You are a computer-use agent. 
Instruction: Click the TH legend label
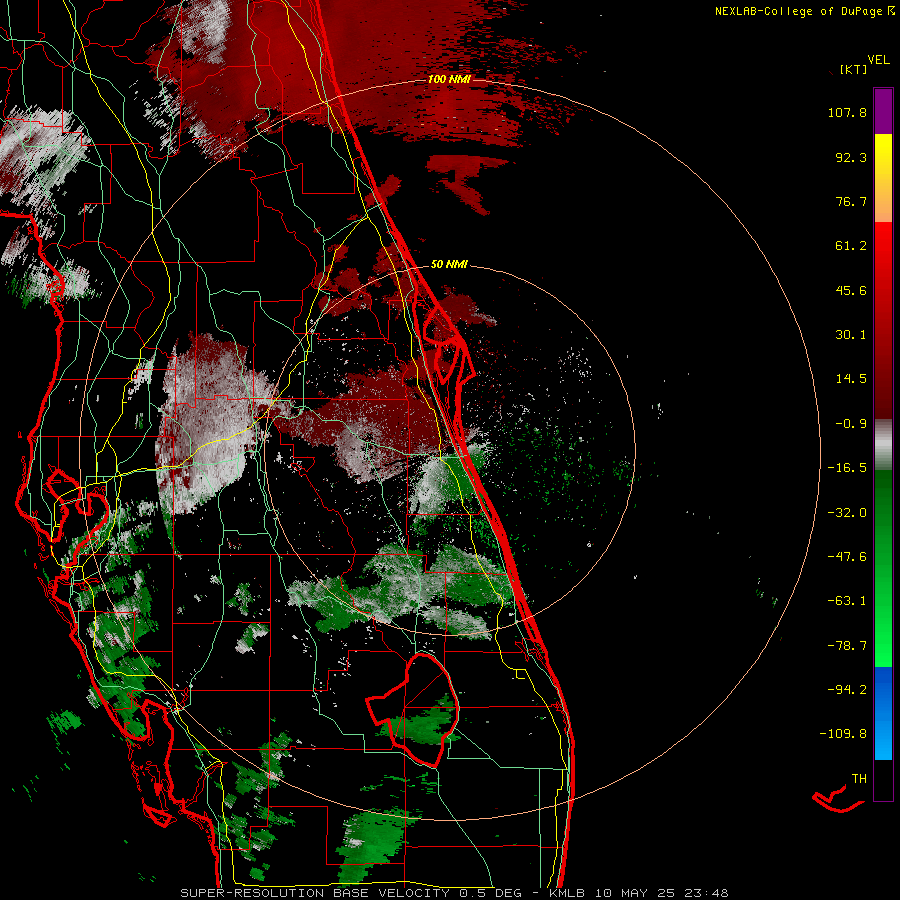pos(859,779)
